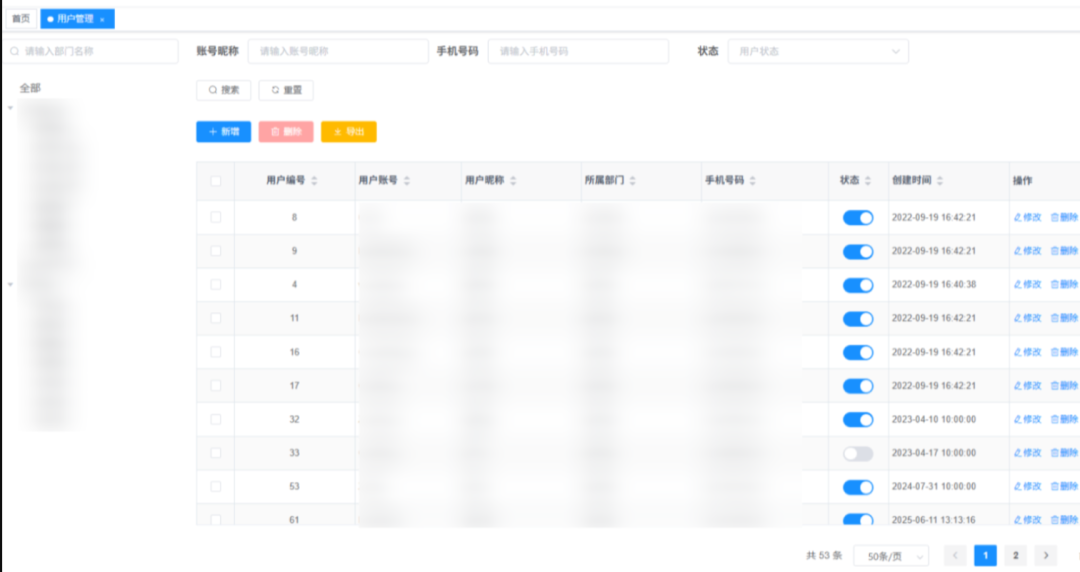Screen dimensions: 1080x572
Task: Focus the 手机号码 input field
Action: tap(579, 51)
